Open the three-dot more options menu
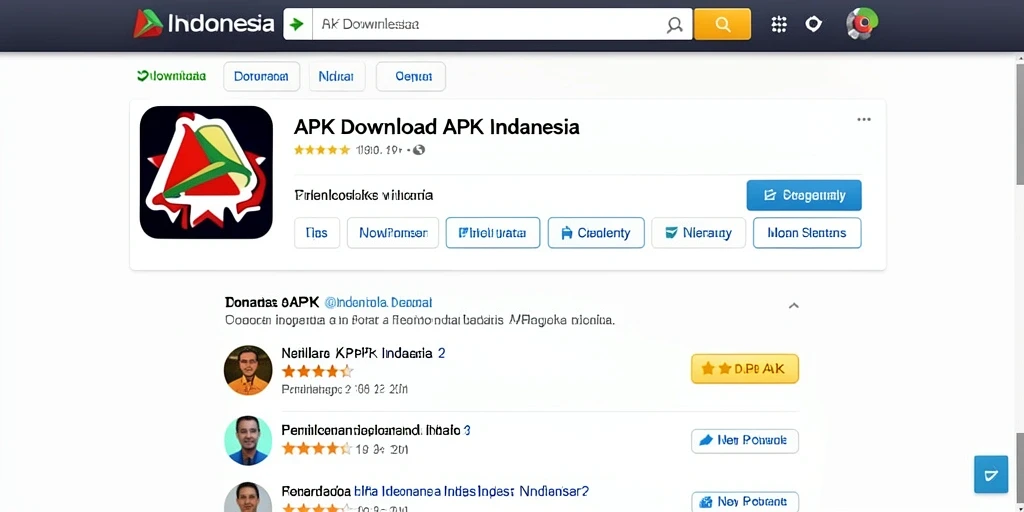The height and width of the screenshot is (512, 1024). tap(864, 120)
